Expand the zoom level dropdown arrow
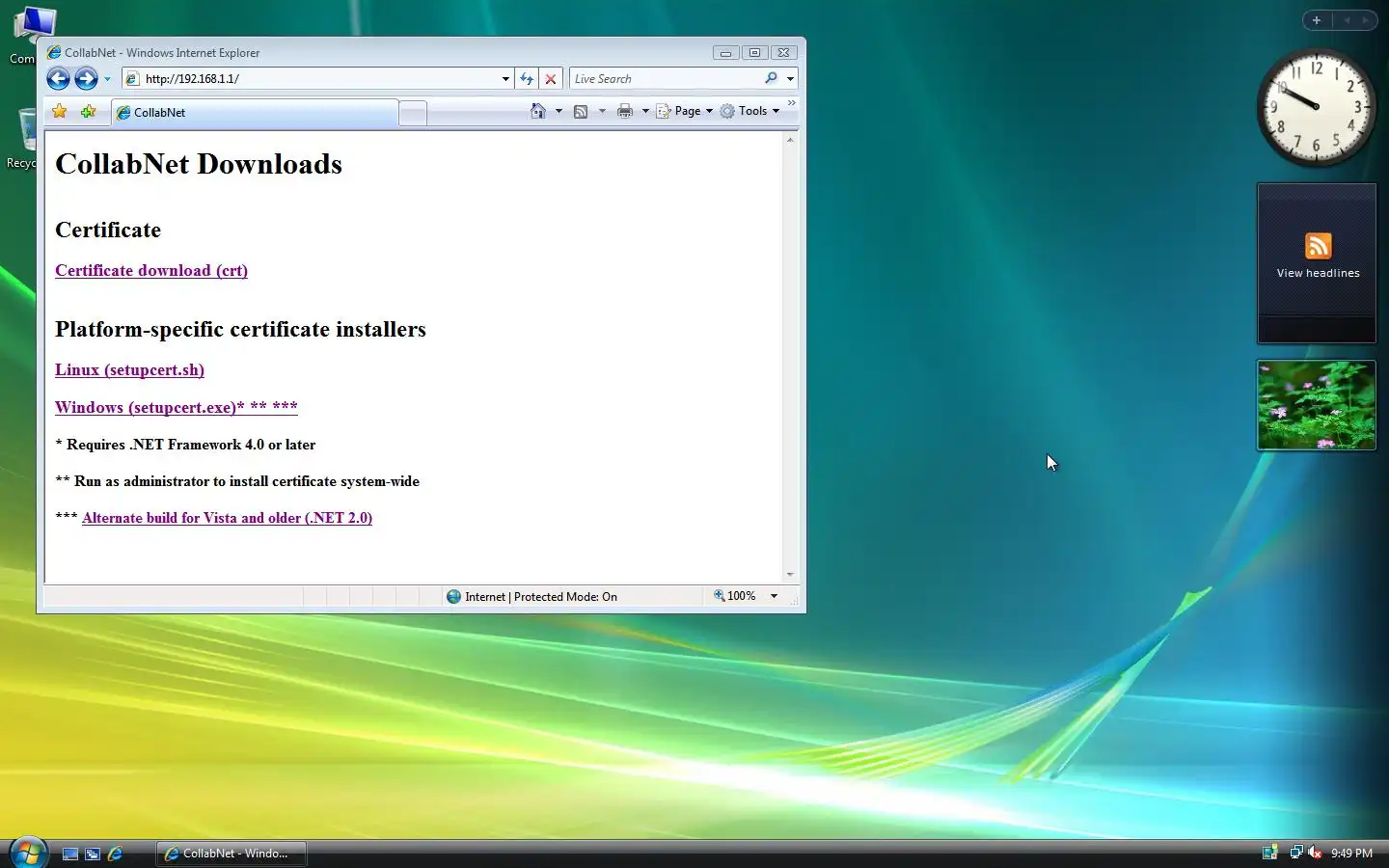 pyautogui.click(x=774, y=597)
